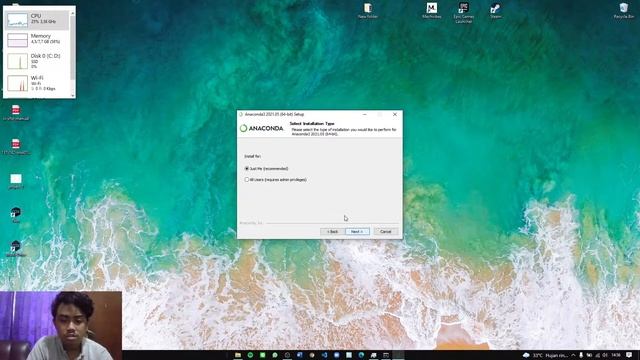Open the Visual Studio Code taskbar icon
The width and height of the screenshot is (640, 360).
tap(324, 355)
